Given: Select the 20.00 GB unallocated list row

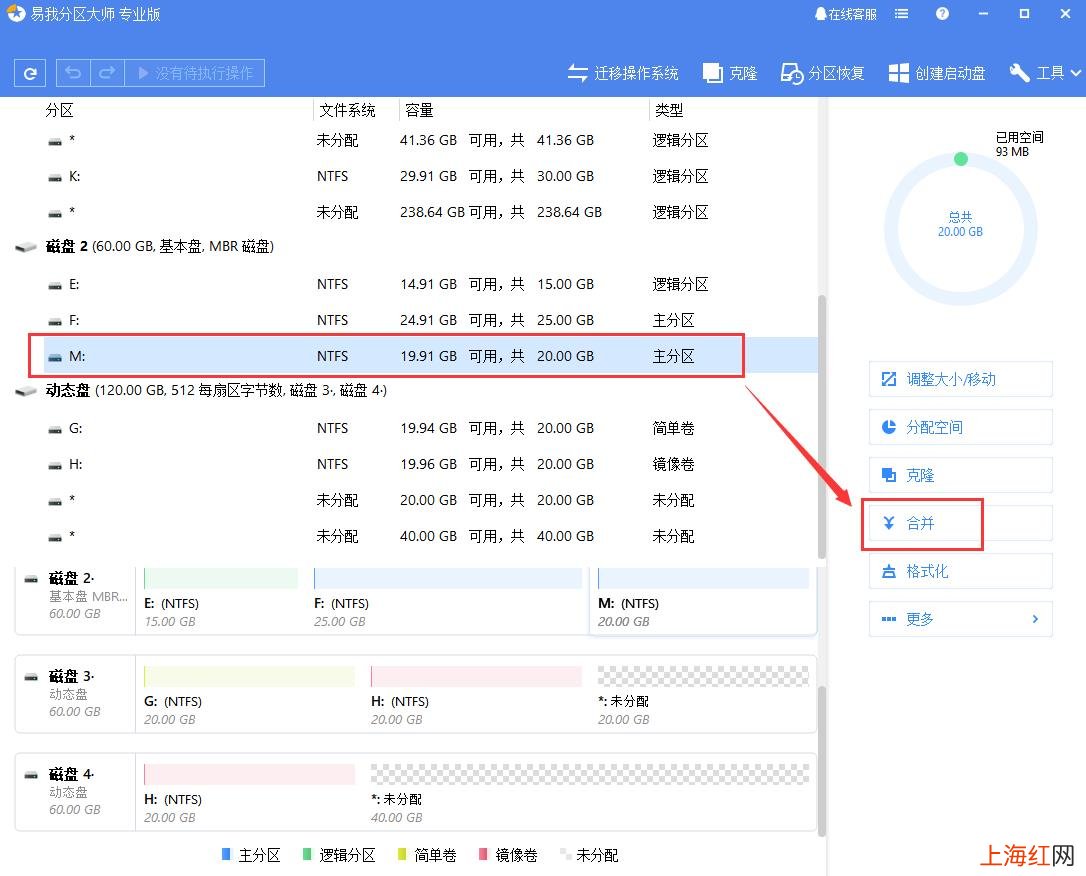Looking at the screenshot, I should point(429,500).
